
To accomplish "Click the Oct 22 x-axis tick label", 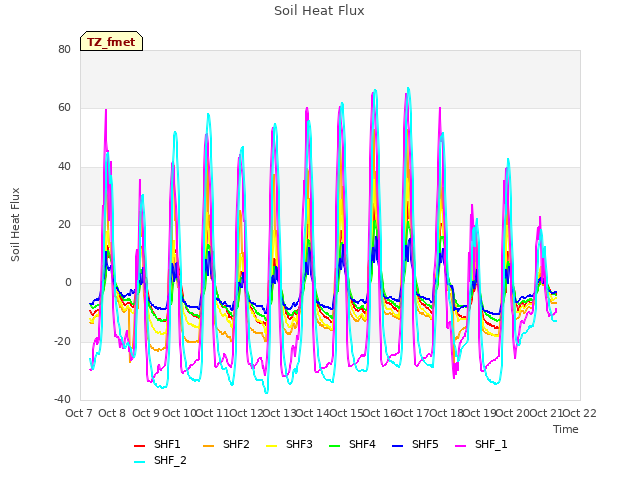I will (x=580, y=413).
